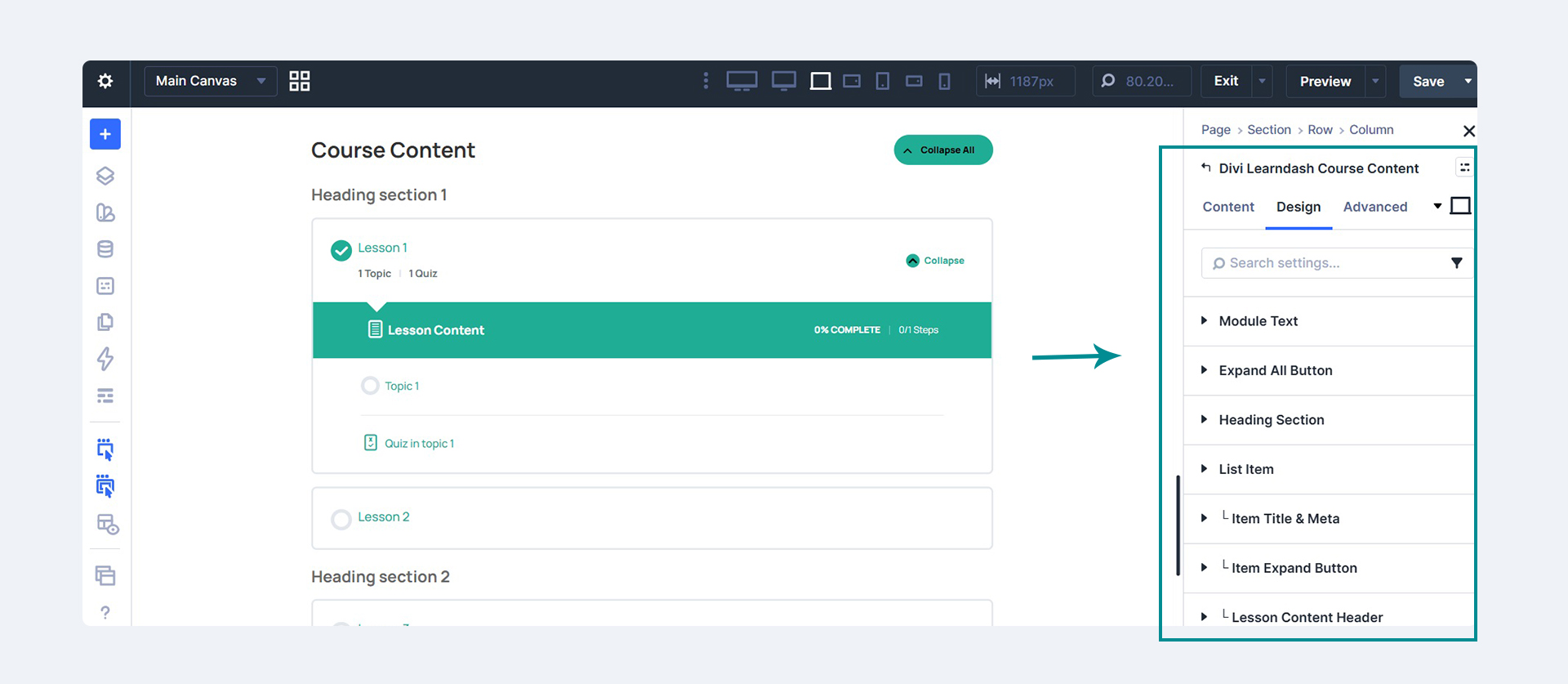
Task: Expand the Expand All Button group
Action: [x=1330, y=370]
